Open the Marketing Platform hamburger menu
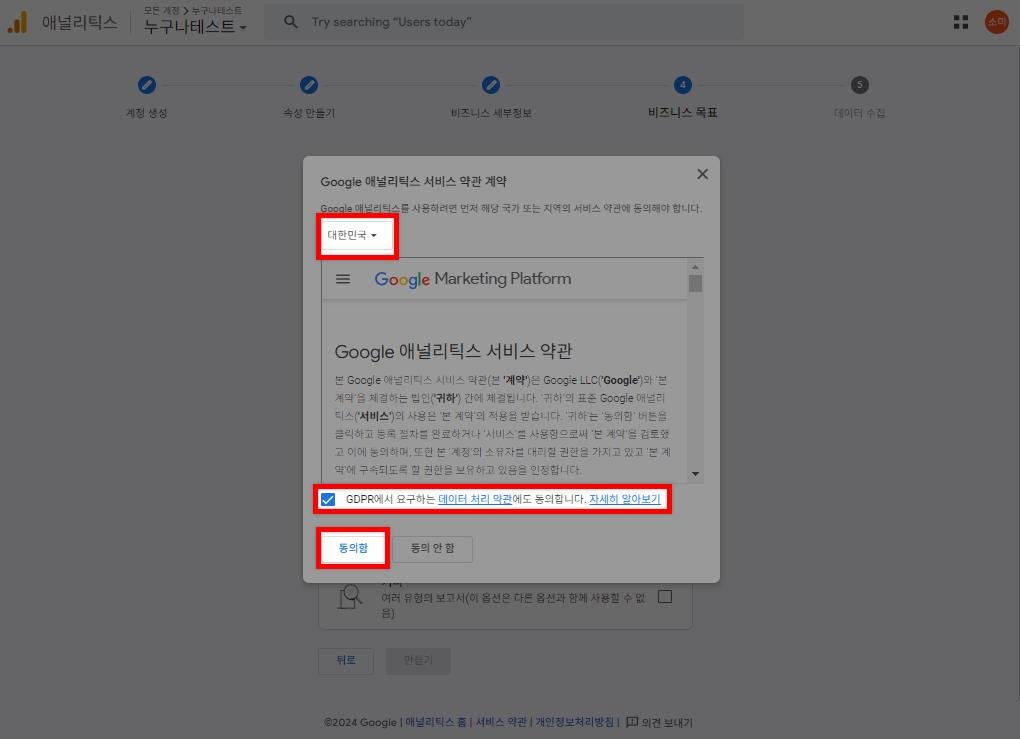Screen dimensions: 1020x739 [343, 279]
